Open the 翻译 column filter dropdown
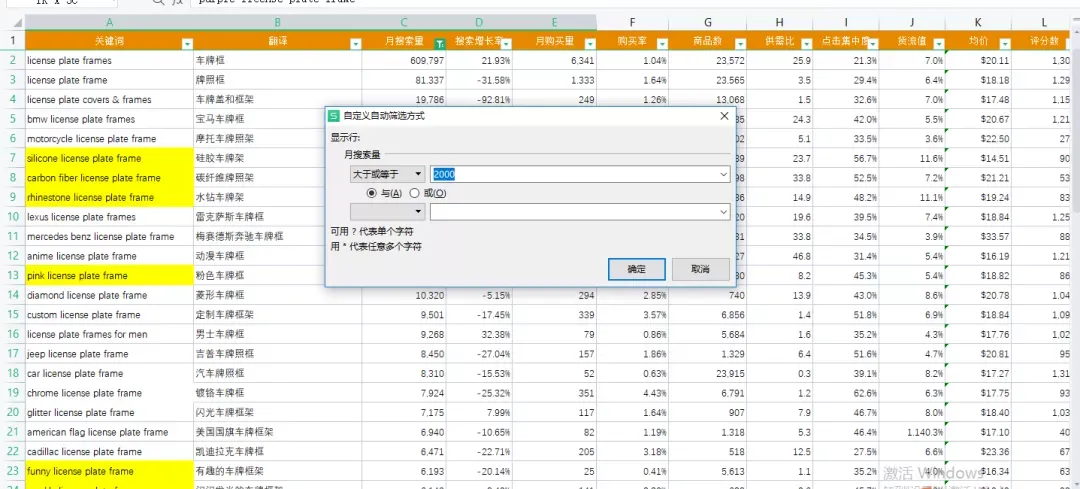Viewport: 1080px width, 489px height. (355, 44)
